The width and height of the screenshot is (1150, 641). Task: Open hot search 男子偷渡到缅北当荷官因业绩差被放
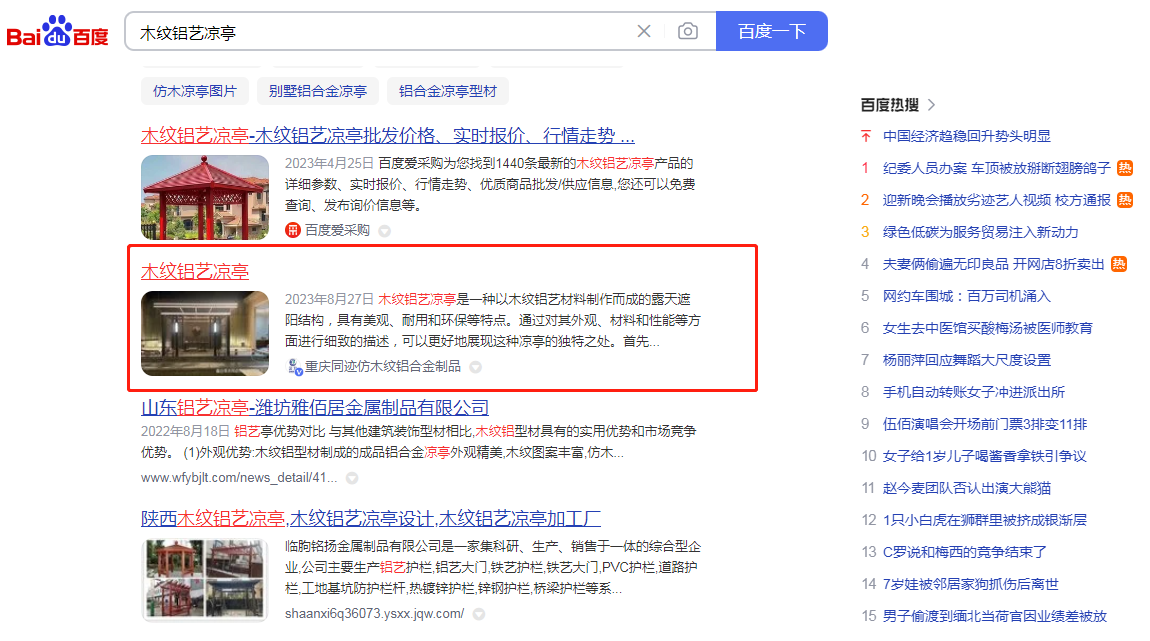pyautogui.click(x=995, y=616)
